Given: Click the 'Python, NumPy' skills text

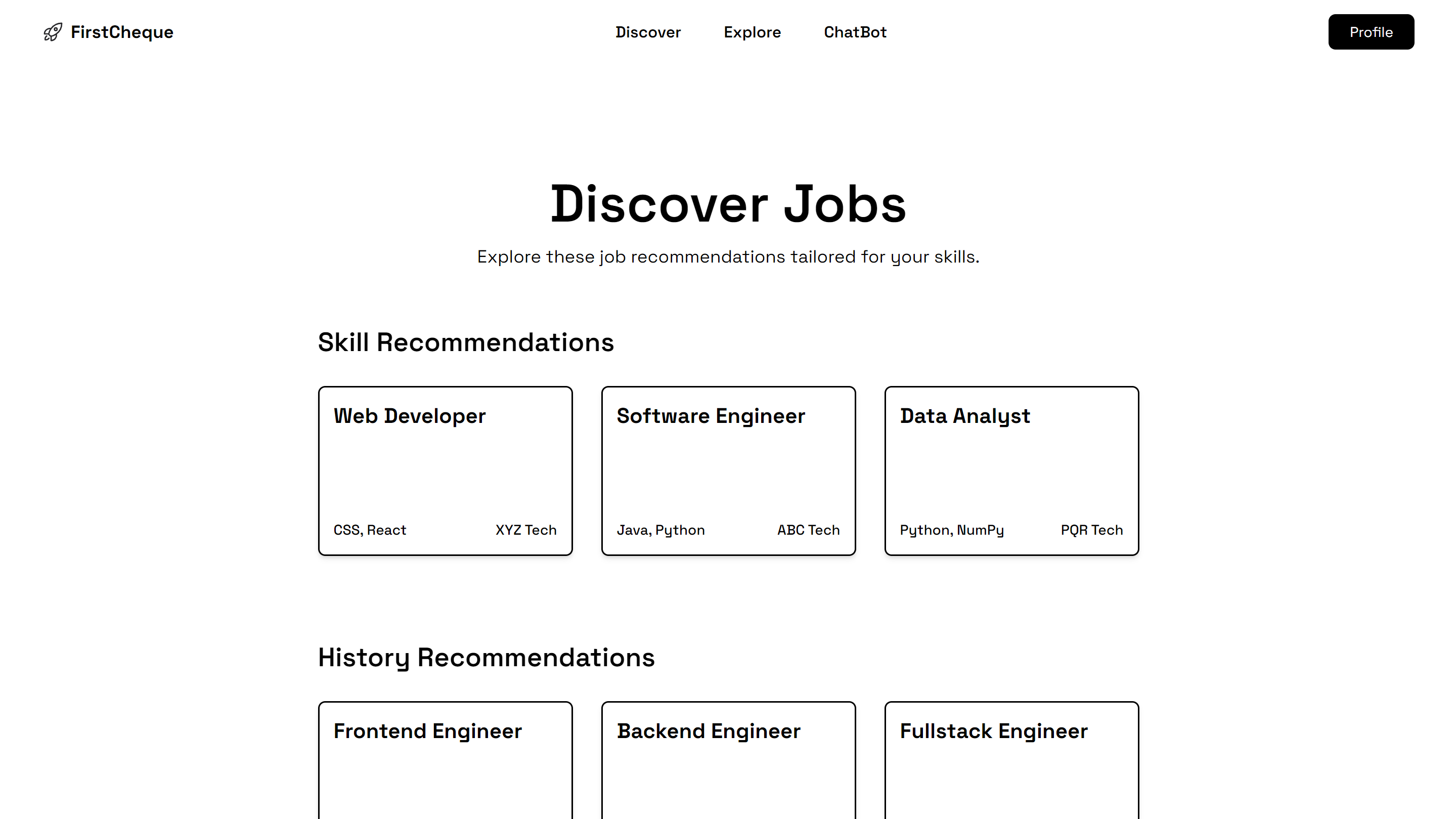Looking at the screenshot, I should [952, 530].
